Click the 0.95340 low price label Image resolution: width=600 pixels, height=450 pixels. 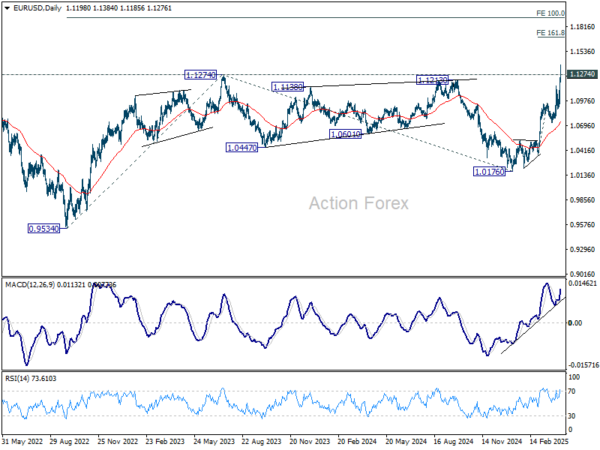(44, 228)
